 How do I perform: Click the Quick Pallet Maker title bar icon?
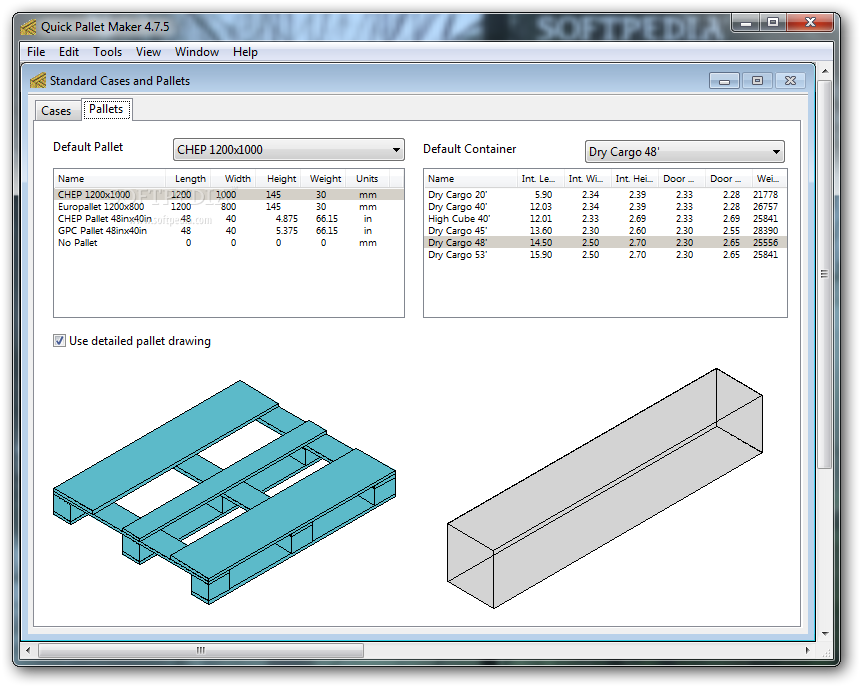coord(29,27)
